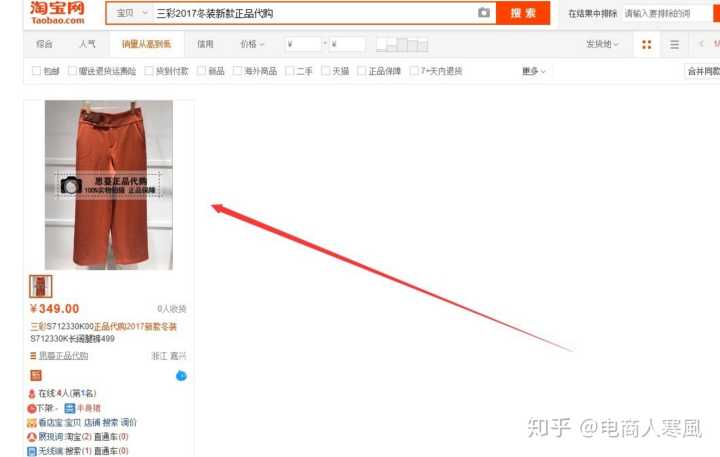
Task: Select the 销量从高到低 sort tab
Action: (x=146, y=44)
